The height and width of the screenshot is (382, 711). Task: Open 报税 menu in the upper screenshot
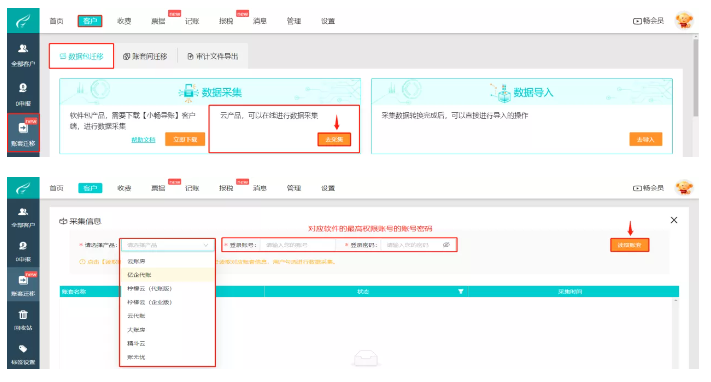point(226,21)
